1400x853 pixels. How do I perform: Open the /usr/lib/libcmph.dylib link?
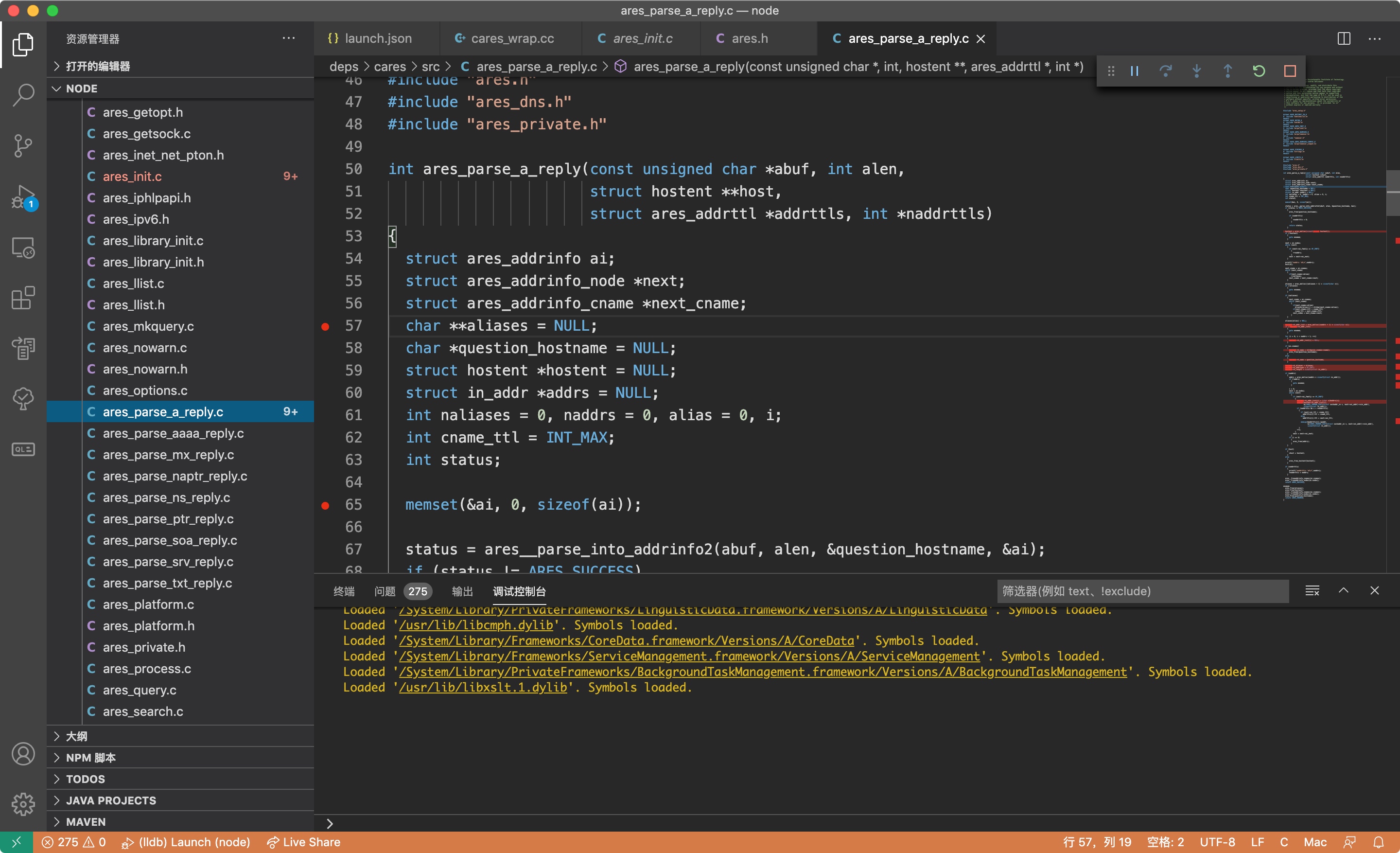[475, 625]
